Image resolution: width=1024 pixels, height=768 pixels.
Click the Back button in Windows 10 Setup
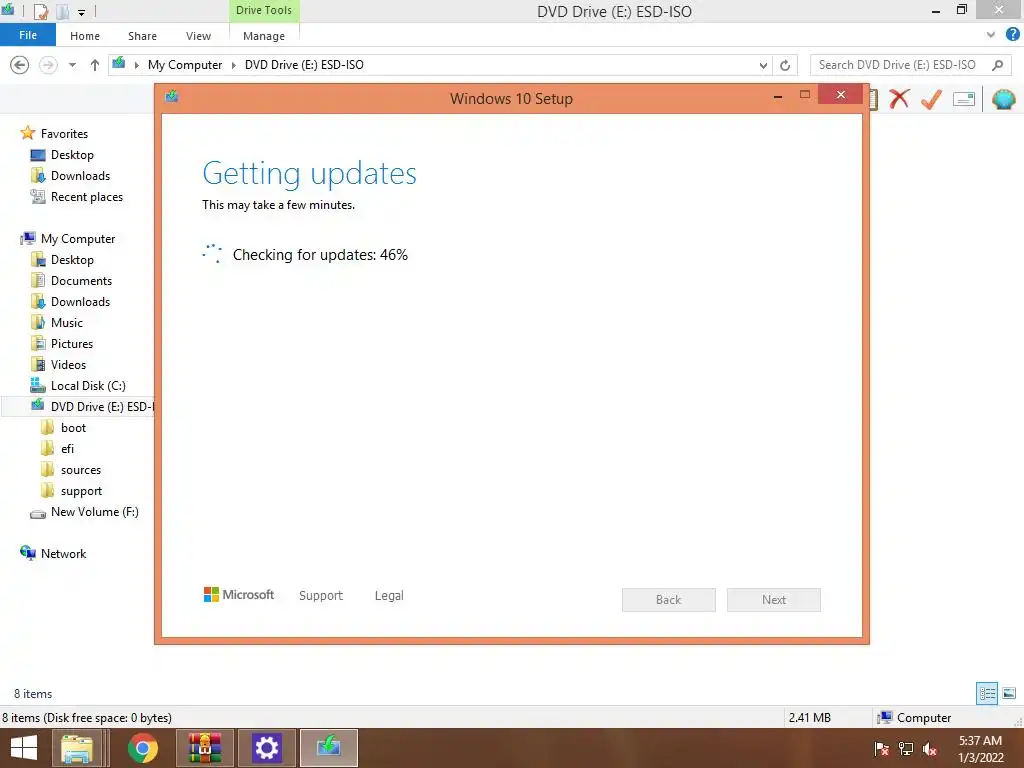[x=669, y=600]
